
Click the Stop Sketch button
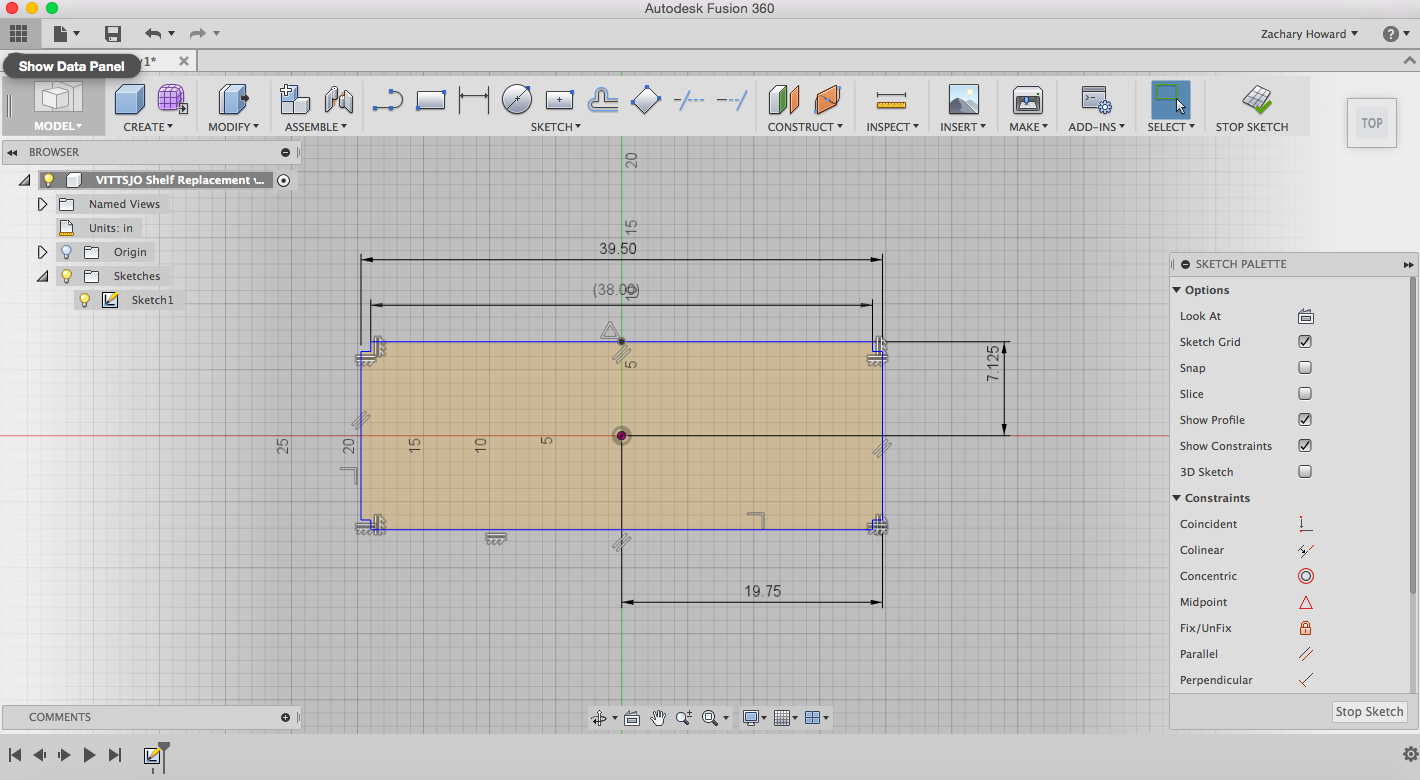[1369, 711]
